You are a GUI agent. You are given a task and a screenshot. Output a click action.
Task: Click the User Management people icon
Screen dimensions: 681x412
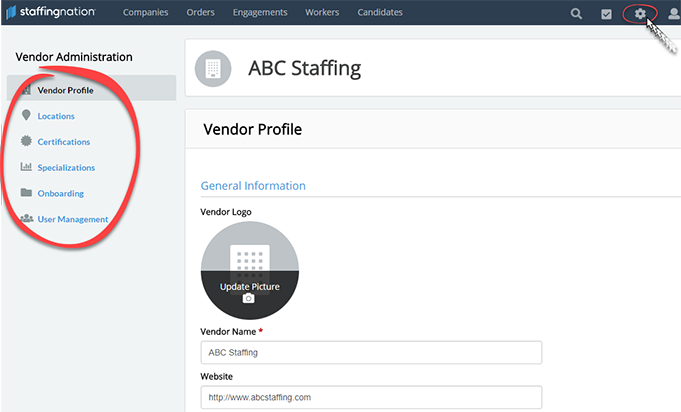(26, 218)
